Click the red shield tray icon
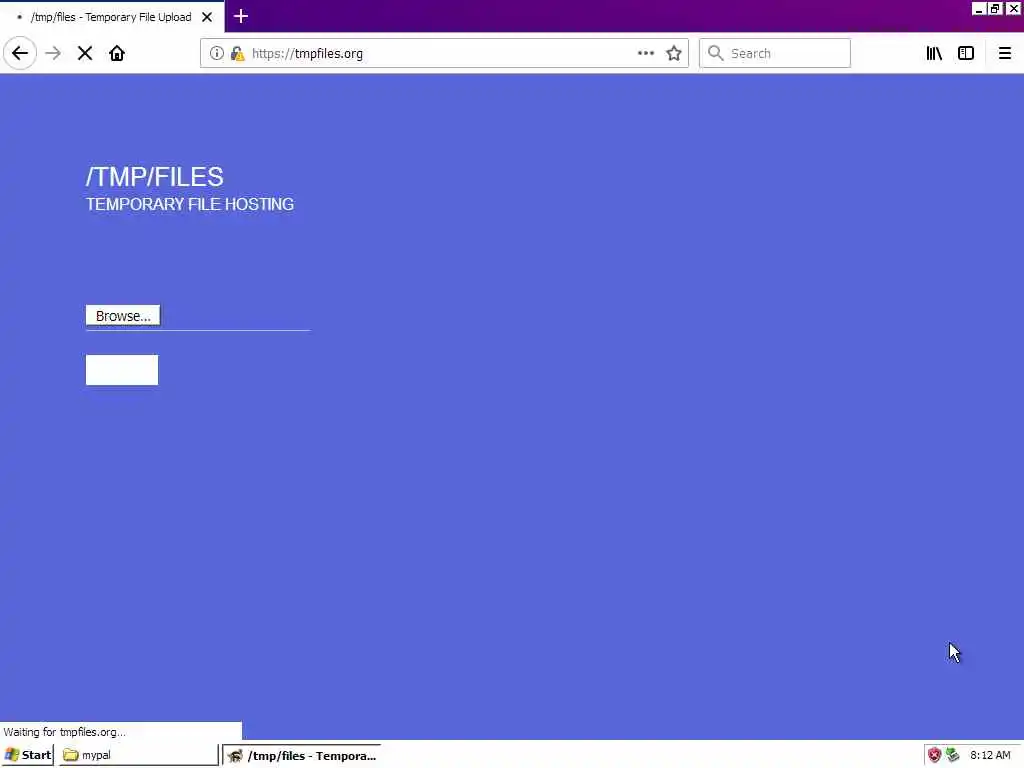 point(935,755)
